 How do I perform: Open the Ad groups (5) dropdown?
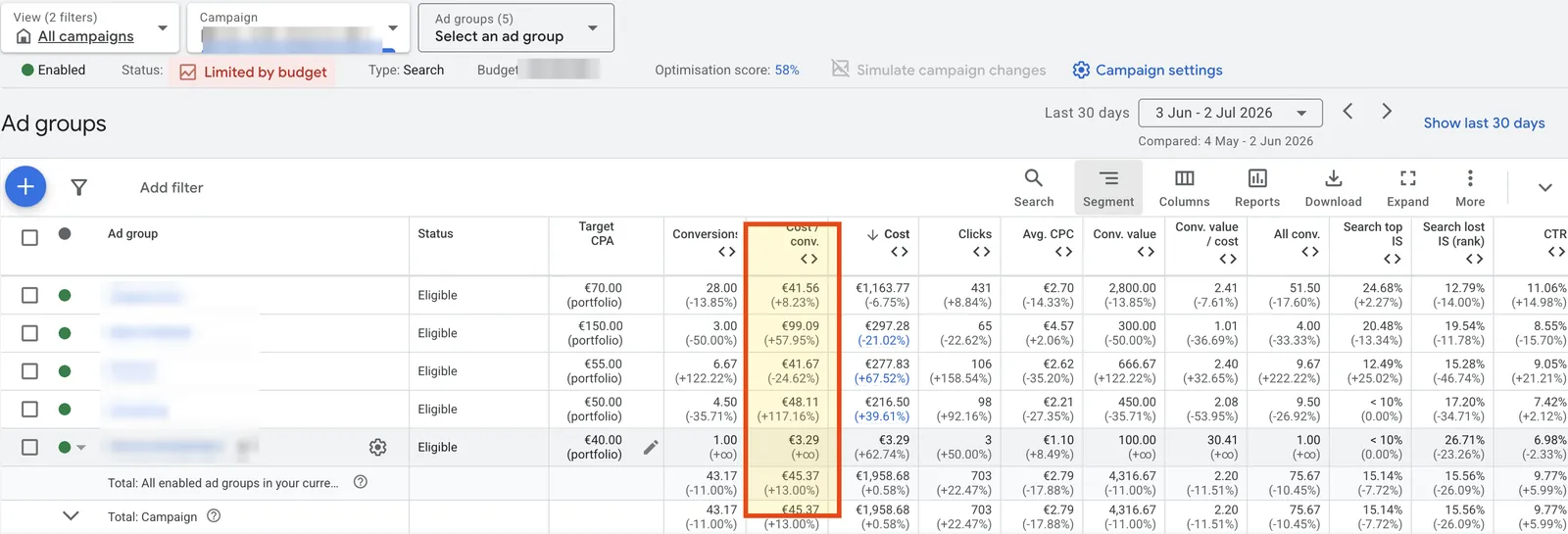516,27
